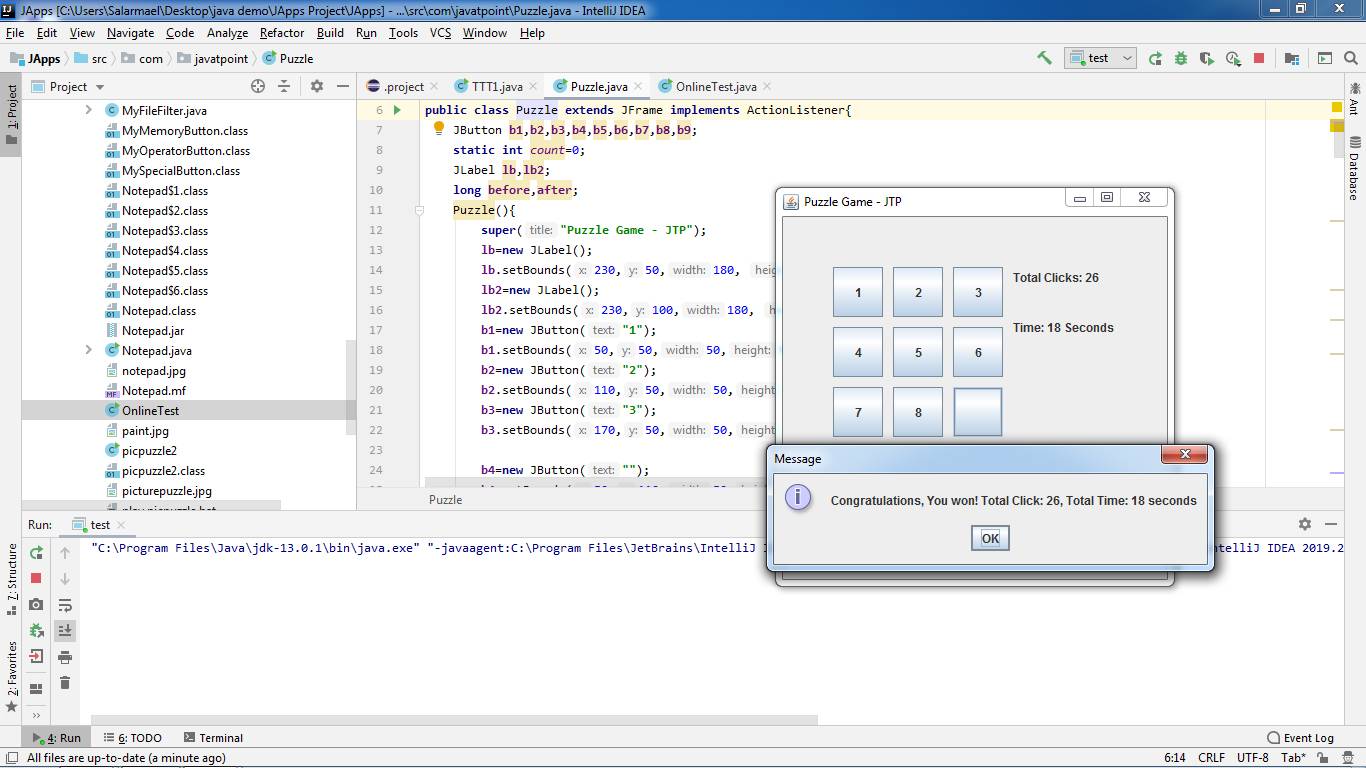Open the UTF-8 encoding selector

1252,758
